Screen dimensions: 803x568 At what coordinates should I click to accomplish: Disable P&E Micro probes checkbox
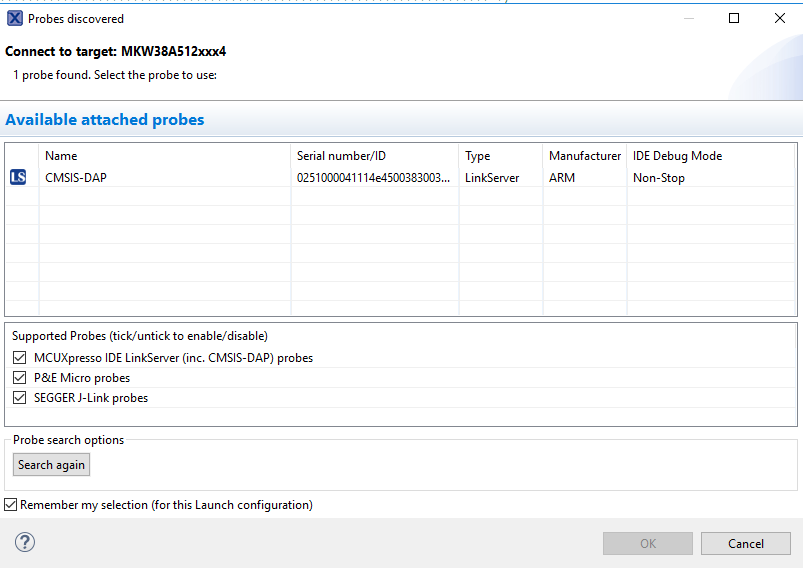tap(20, 378)
